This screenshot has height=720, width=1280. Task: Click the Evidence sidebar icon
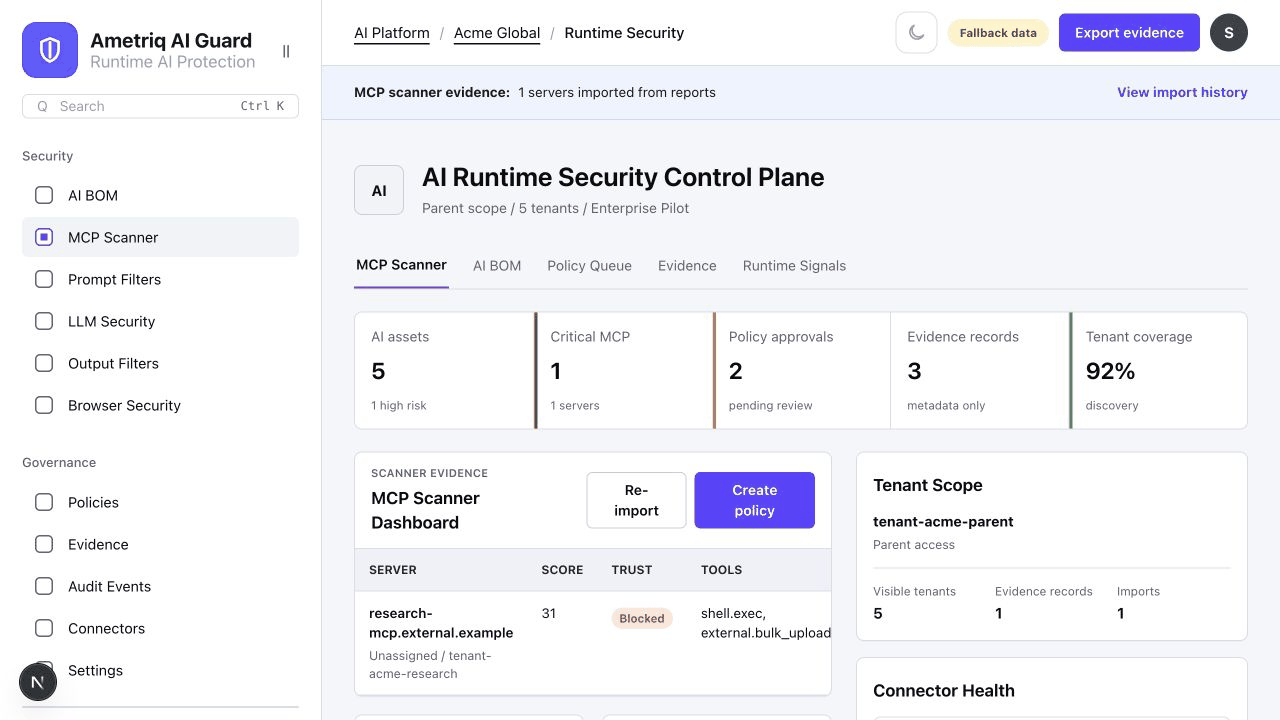coord(44,544)
